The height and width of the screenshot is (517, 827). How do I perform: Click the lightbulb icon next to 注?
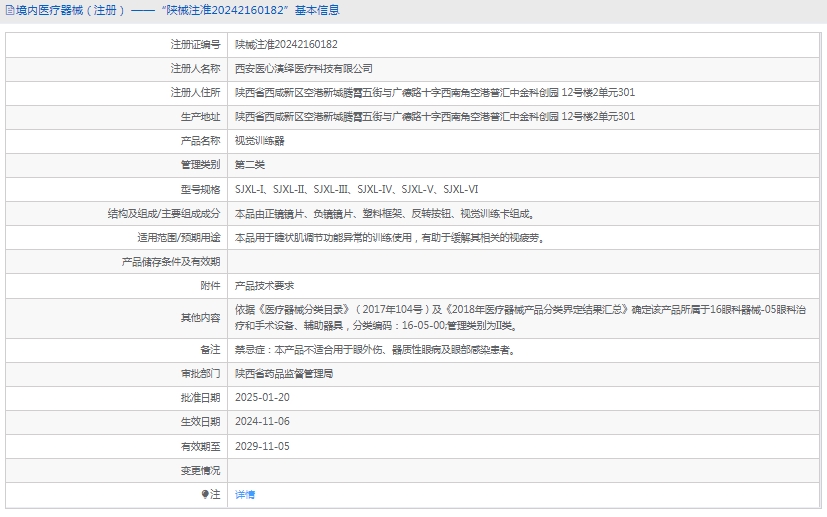205,494
